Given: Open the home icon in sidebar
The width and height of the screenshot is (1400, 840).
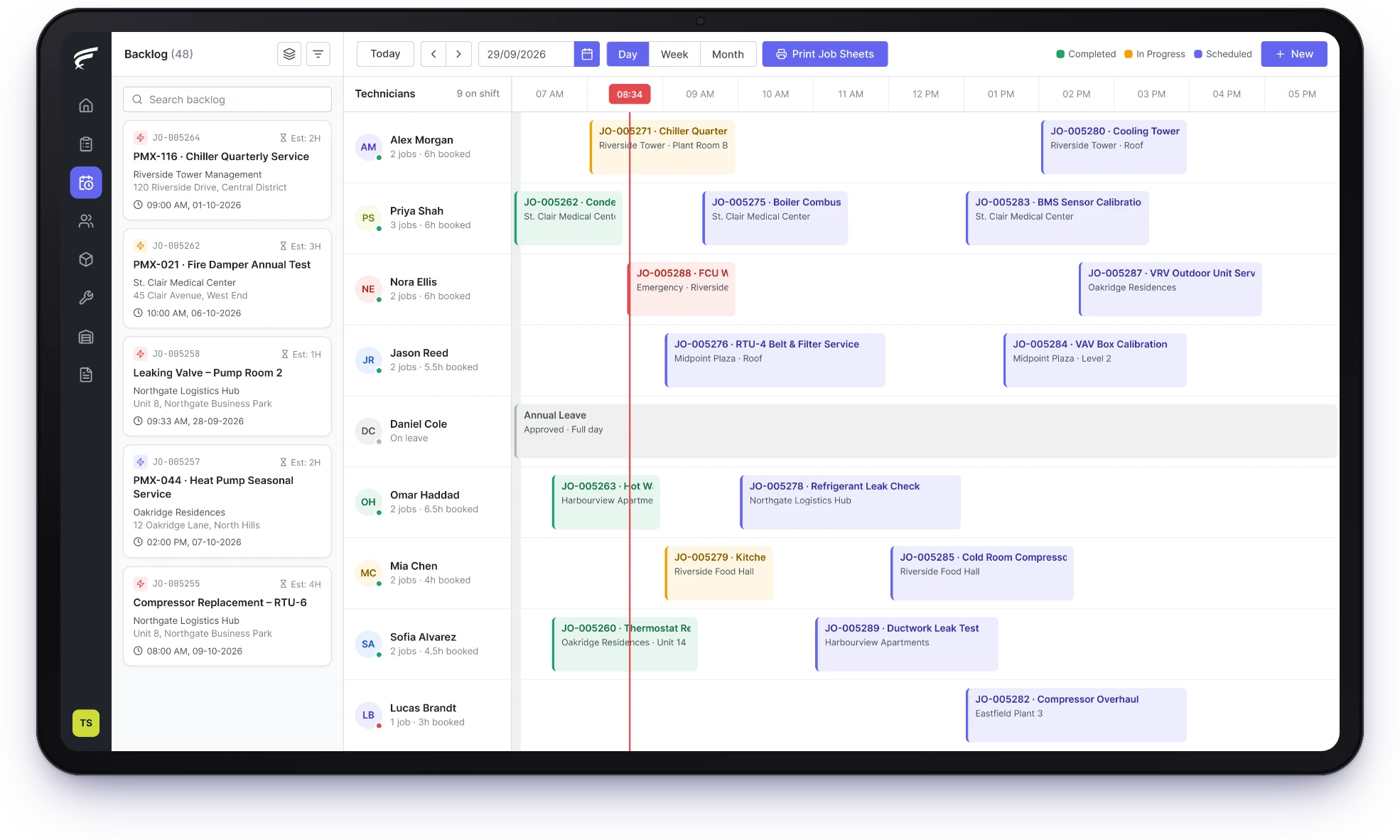Looking at the screenshot, I should pyautogui.click(x=86, y=106).
